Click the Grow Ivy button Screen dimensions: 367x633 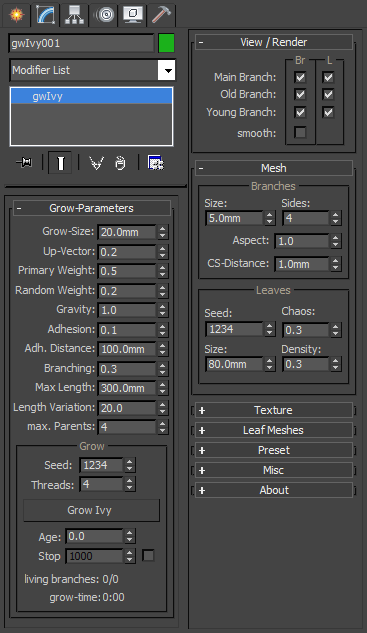coord(91,510)
